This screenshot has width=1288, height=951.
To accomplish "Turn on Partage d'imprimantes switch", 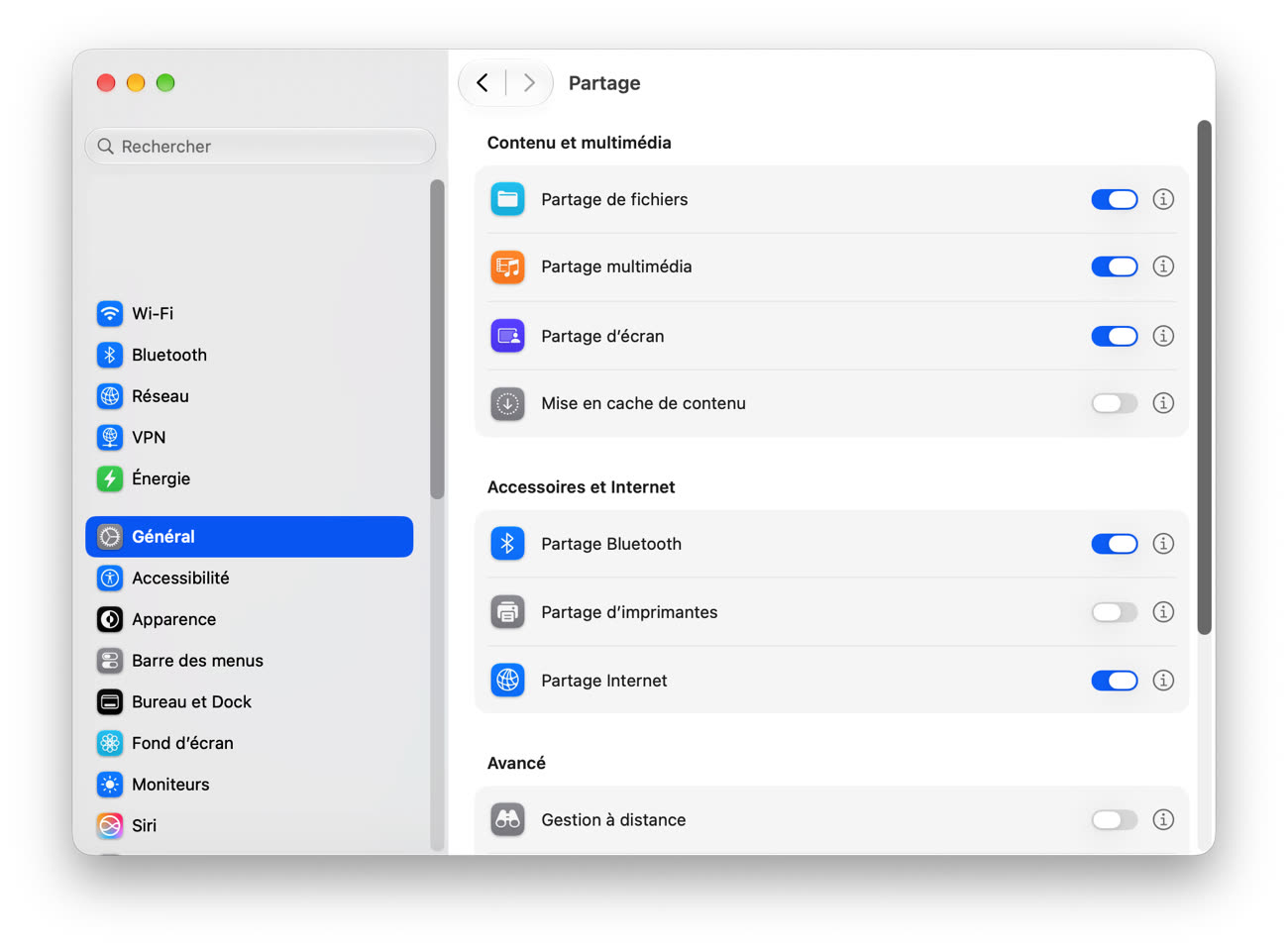I will tap(1115, 612).
